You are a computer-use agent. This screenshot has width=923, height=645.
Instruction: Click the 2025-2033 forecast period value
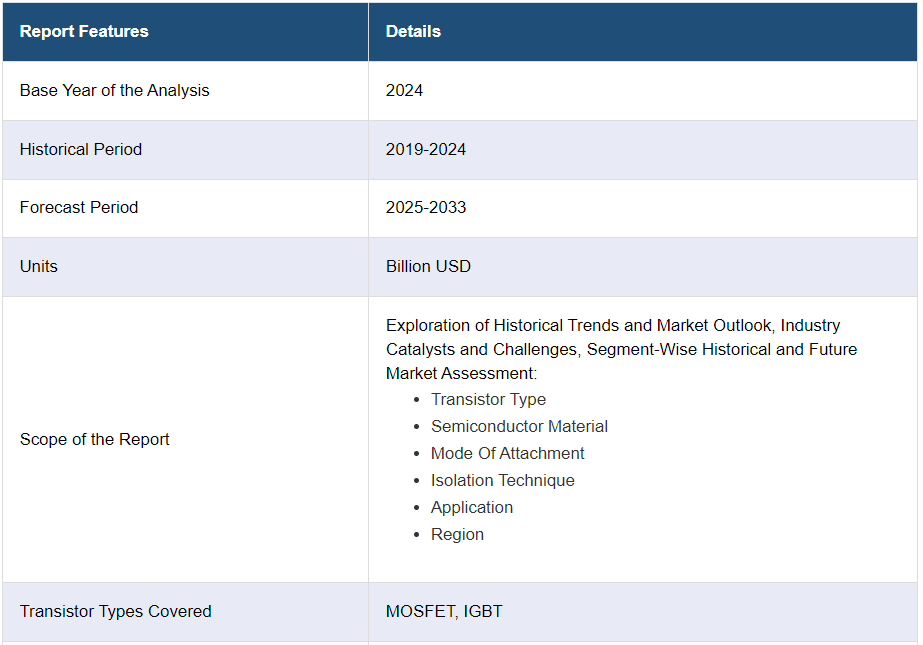click(426, 208)
